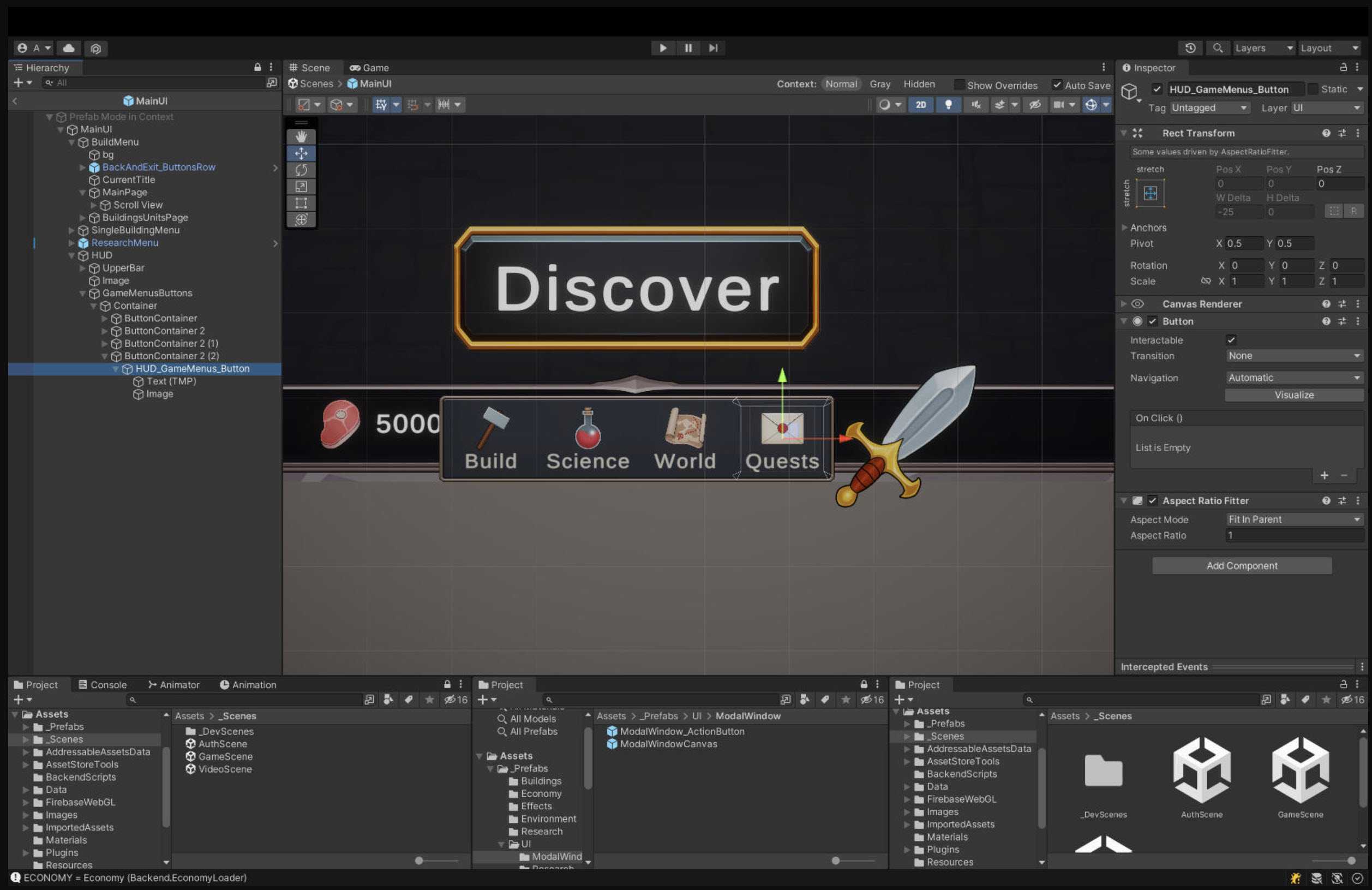Open the Aspect Mode dropdown
Viewport: 1372px width, 890px height.
click(x=1294, y=519)
